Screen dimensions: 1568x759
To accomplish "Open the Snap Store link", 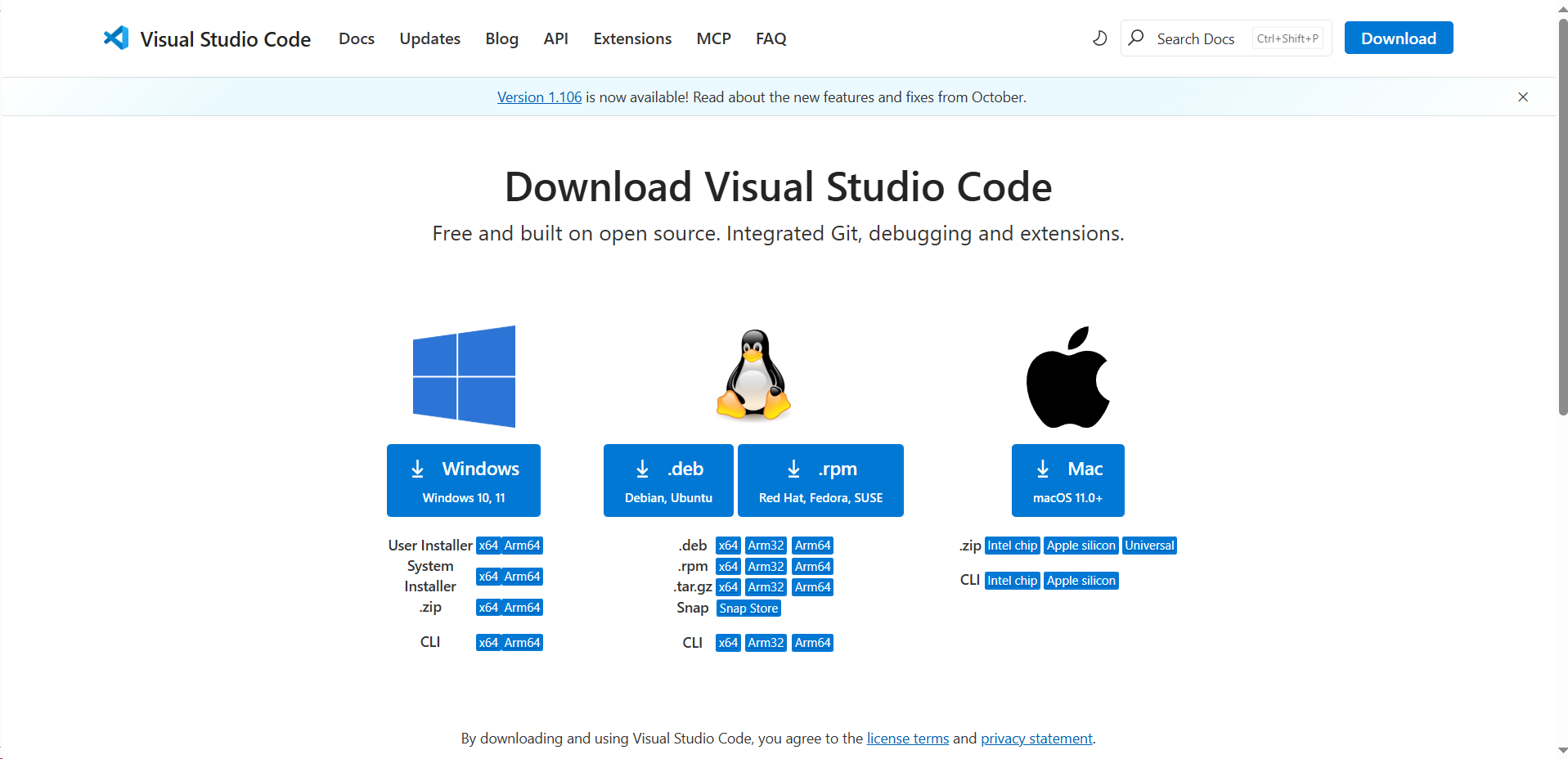I will coord(748,609).
